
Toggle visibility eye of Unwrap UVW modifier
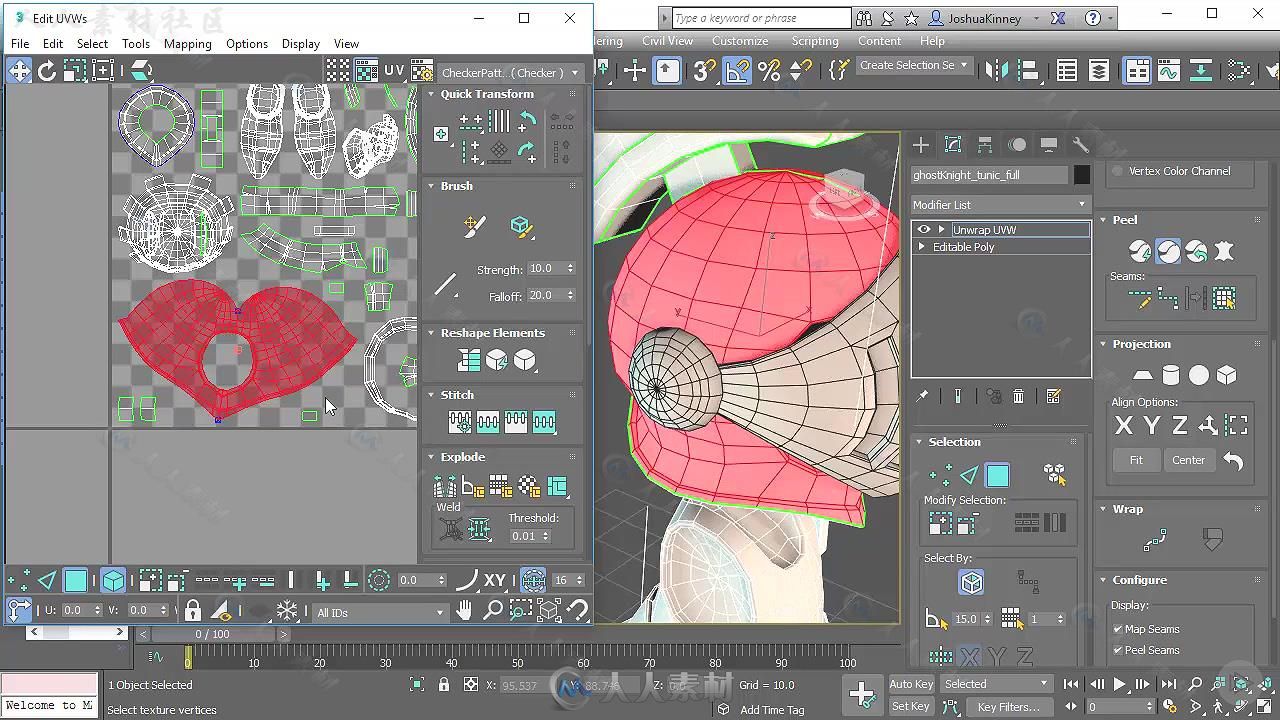coord(924,230)
